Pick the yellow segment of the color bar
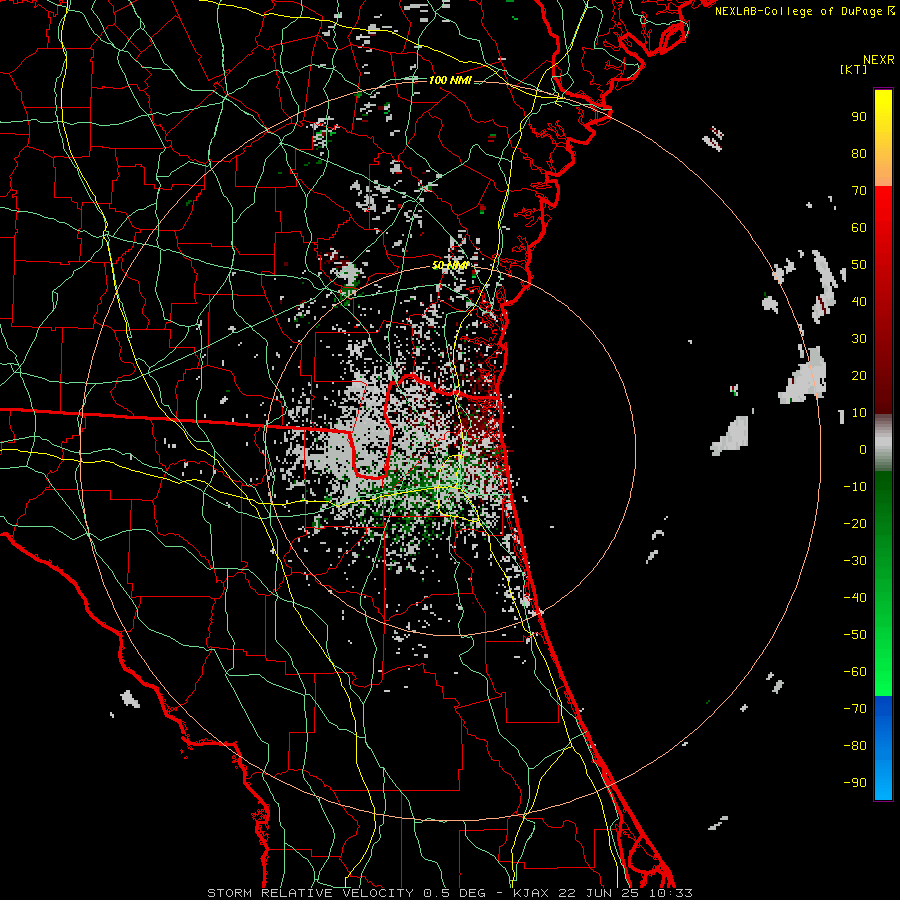This screenshot has height=900, width=900. click(x=883, y=138)
